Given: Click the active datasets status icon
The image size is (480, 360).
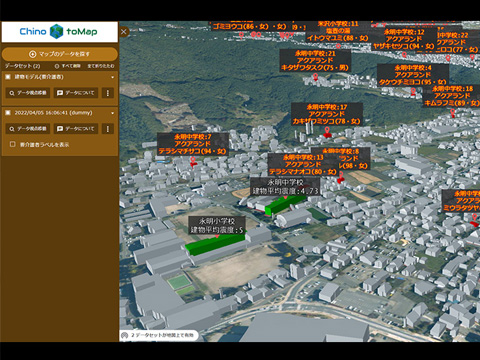Looking at the screenshot, I should [x=125, y=335].
